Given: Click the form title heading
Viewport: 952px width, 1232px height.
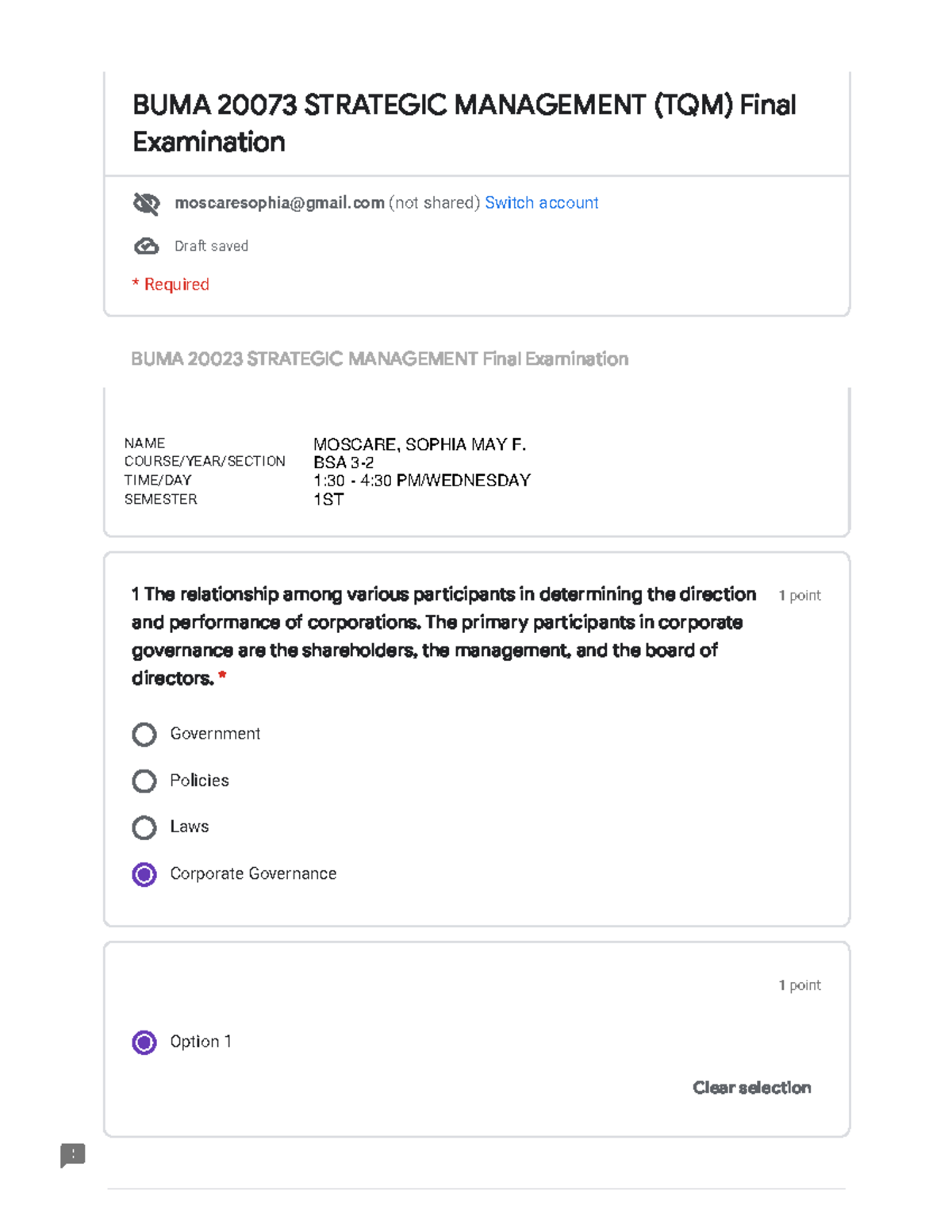Looking at the screenshot, I should tap(464, 123).
